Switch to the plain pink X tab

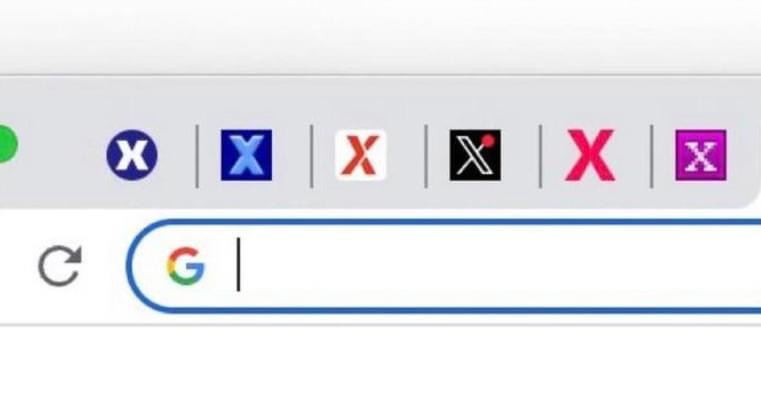pos(590,155)
